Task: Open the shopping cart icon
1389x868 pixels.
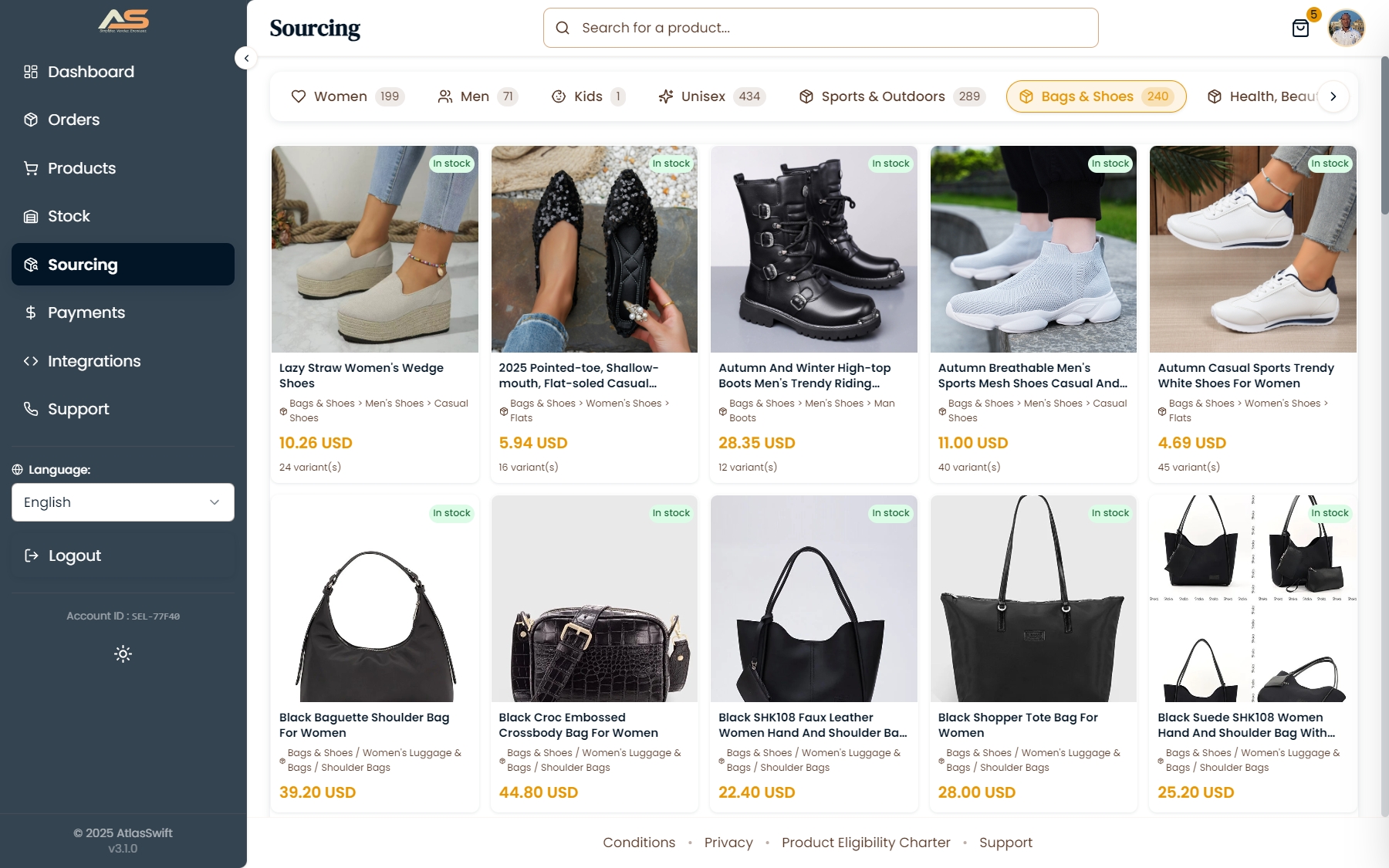Action: [x=1300, y=29]
